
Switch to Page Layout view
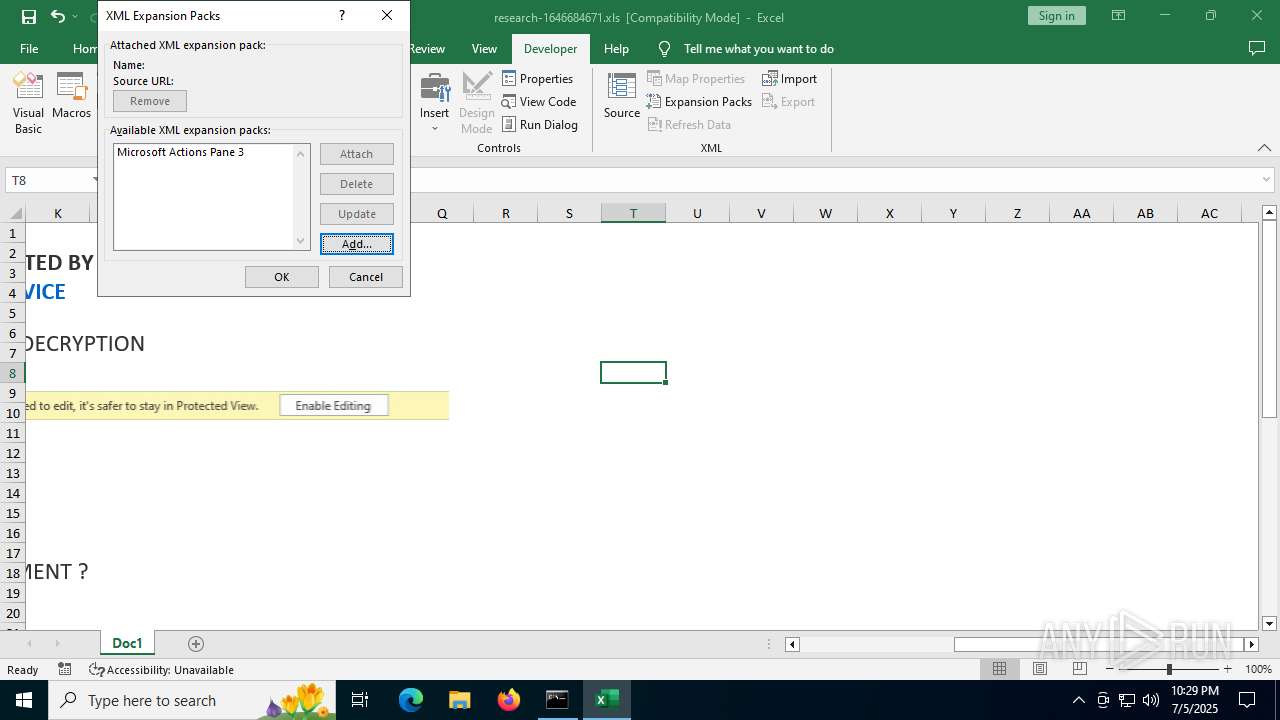1039,669
